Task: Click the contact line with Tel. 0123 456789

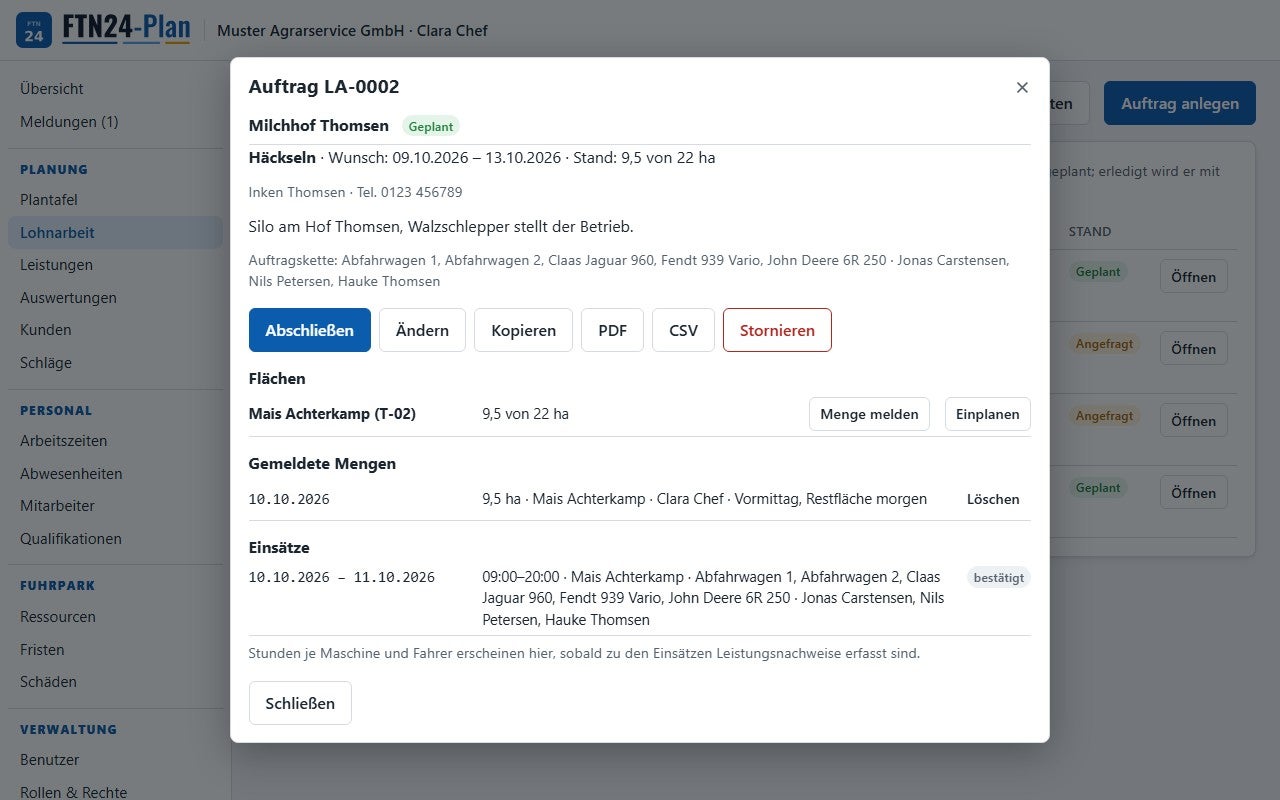Action: point(356,192)
